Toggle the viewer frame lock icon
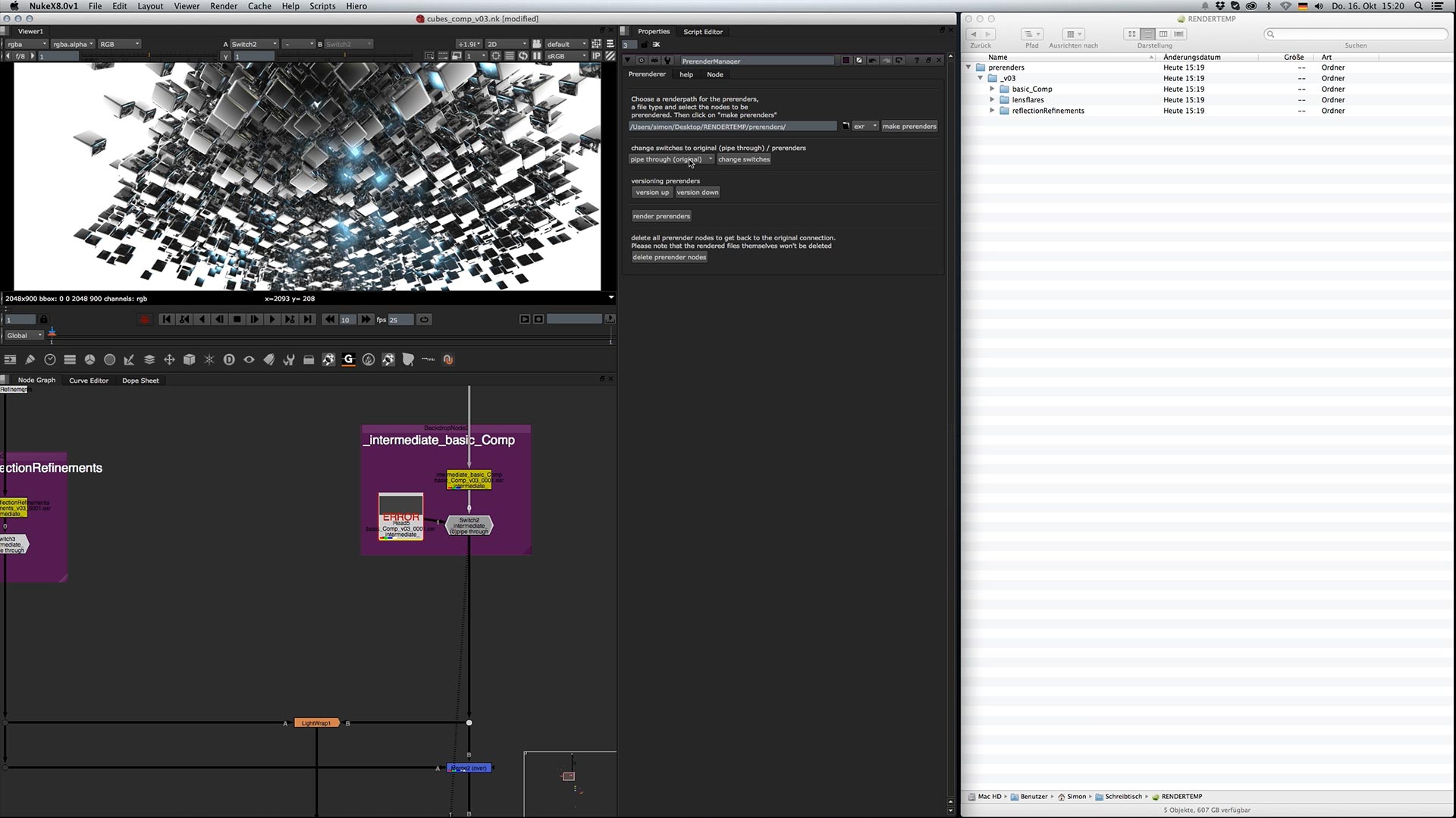 [44, 320]
